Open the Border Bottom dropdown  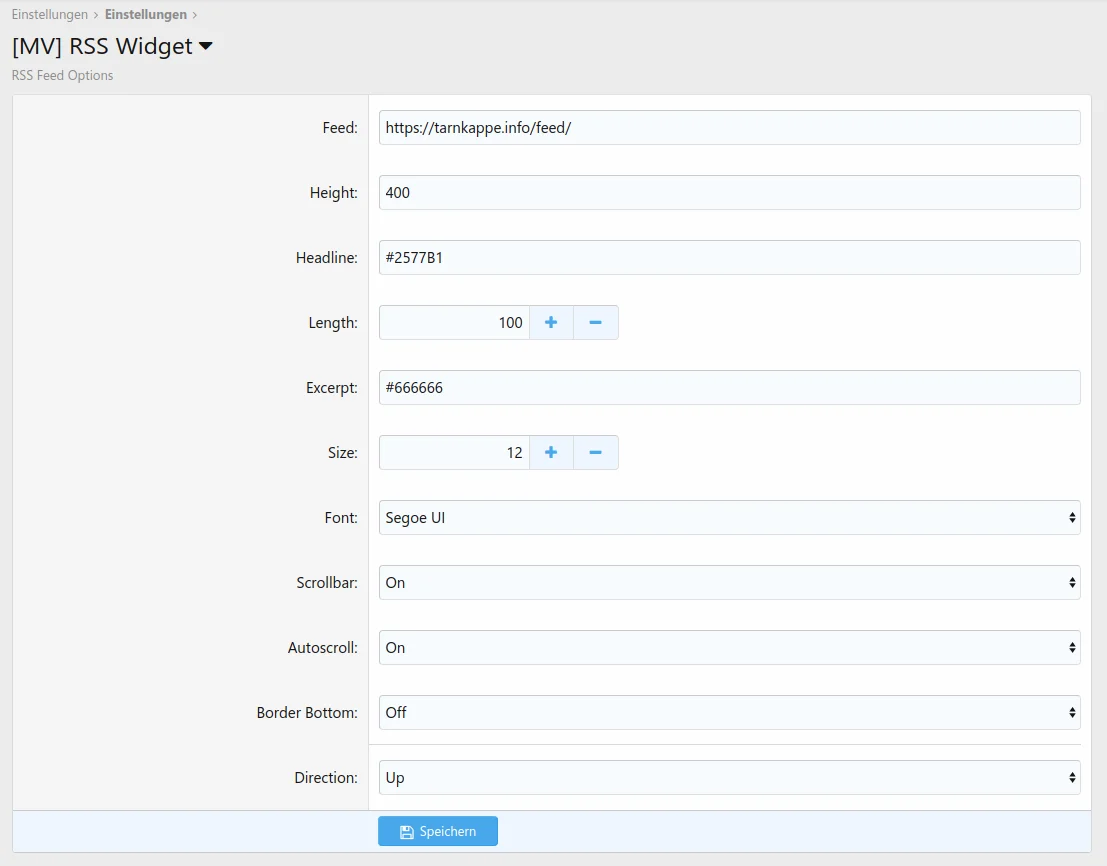[729, 713]
